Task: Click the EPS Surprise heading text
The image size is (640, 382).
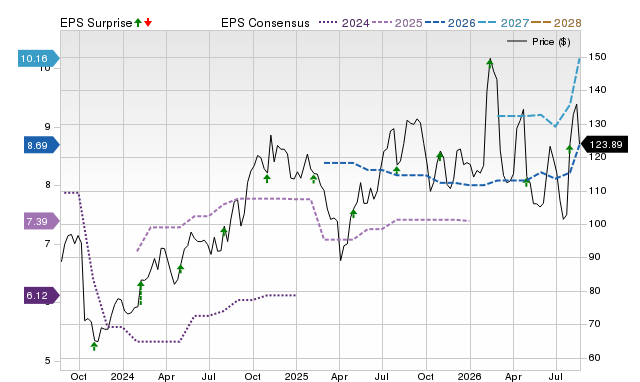Action: point(96,23)
